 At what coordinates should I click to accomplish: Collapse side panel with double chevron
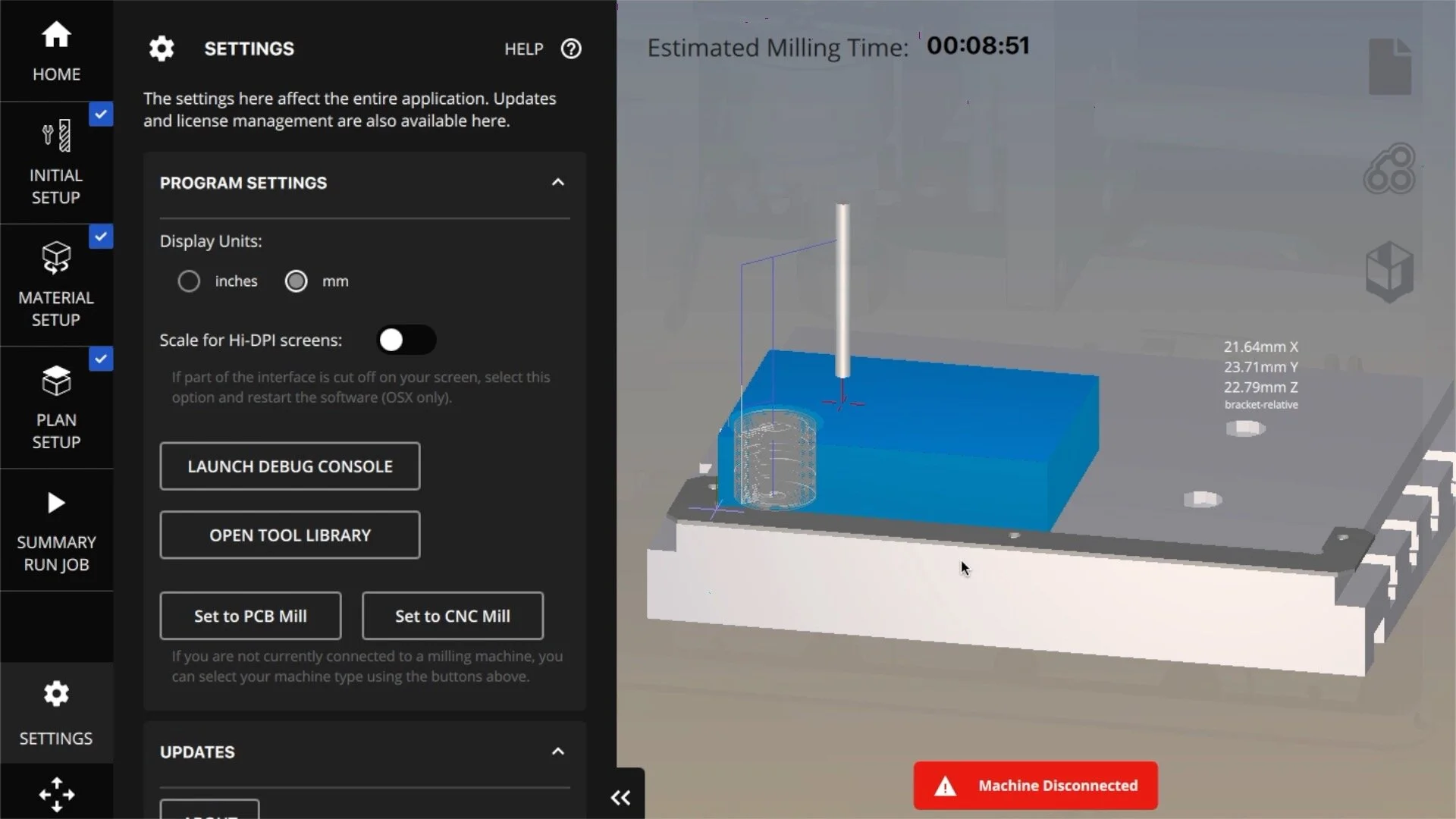[x=620, y=797]
